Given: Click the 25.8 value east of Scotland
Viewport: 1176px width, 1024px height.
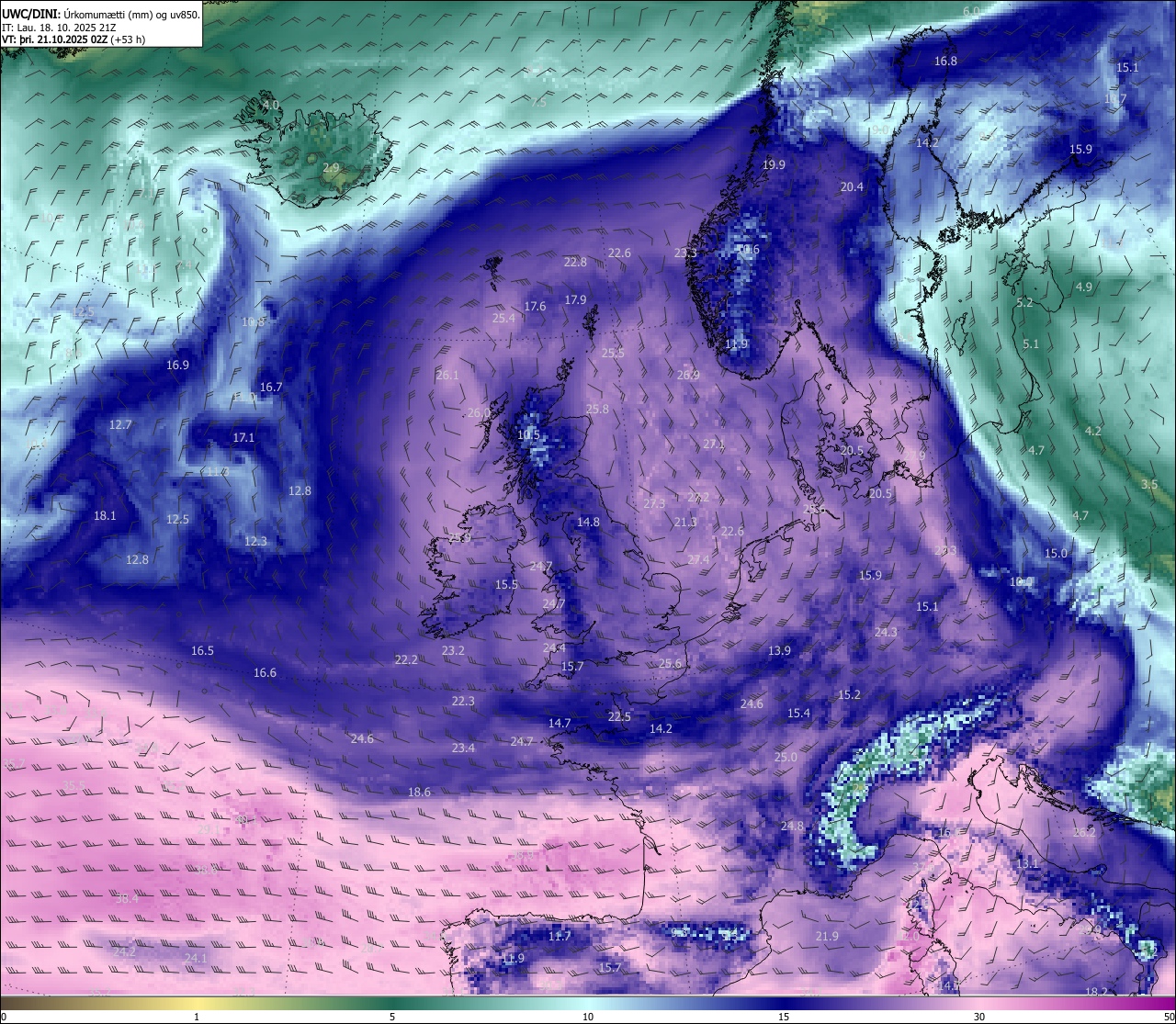Looking at the screenshot, I should point(597,409).
